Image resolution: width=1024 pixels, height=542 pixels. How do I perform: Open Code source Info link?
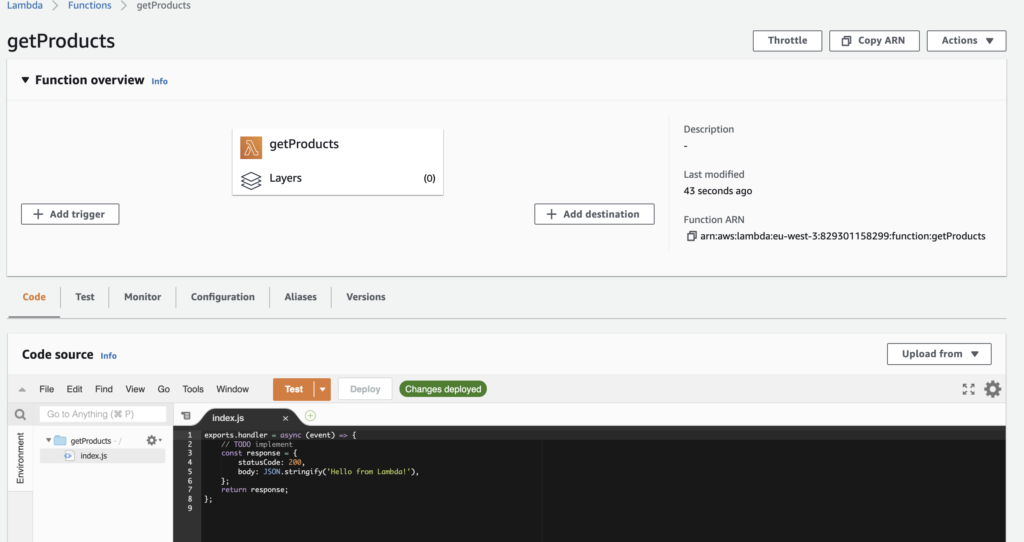point(108,355)
